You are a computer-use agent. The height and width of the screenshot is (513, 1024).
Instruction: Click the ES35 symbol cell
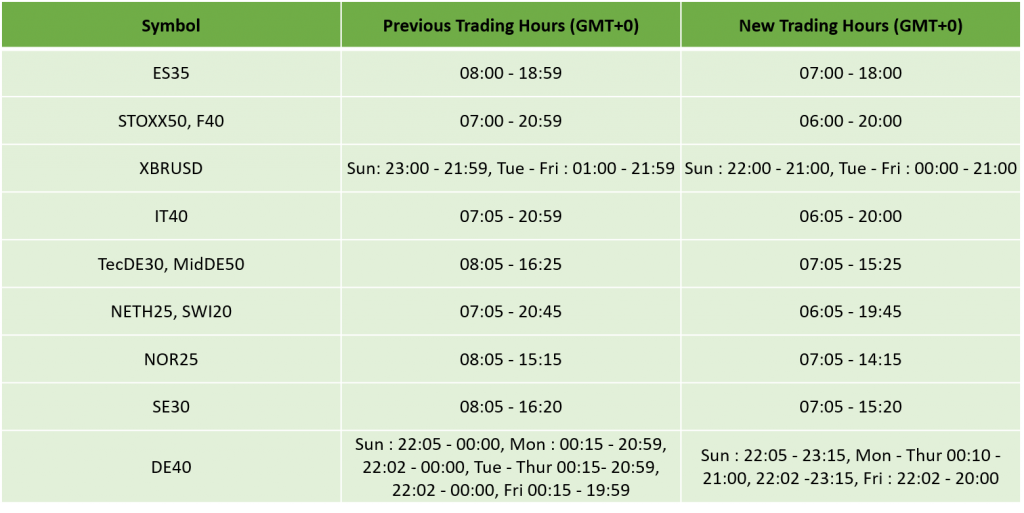(x=171, y=73)
